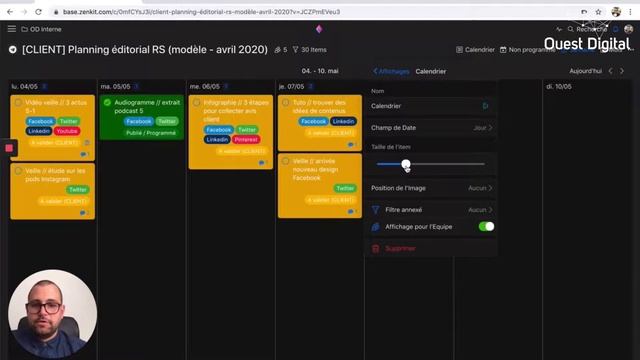Reload the page in browser
Image resolution: width=640 pixels, height=360 pixels.
[38, 12]
